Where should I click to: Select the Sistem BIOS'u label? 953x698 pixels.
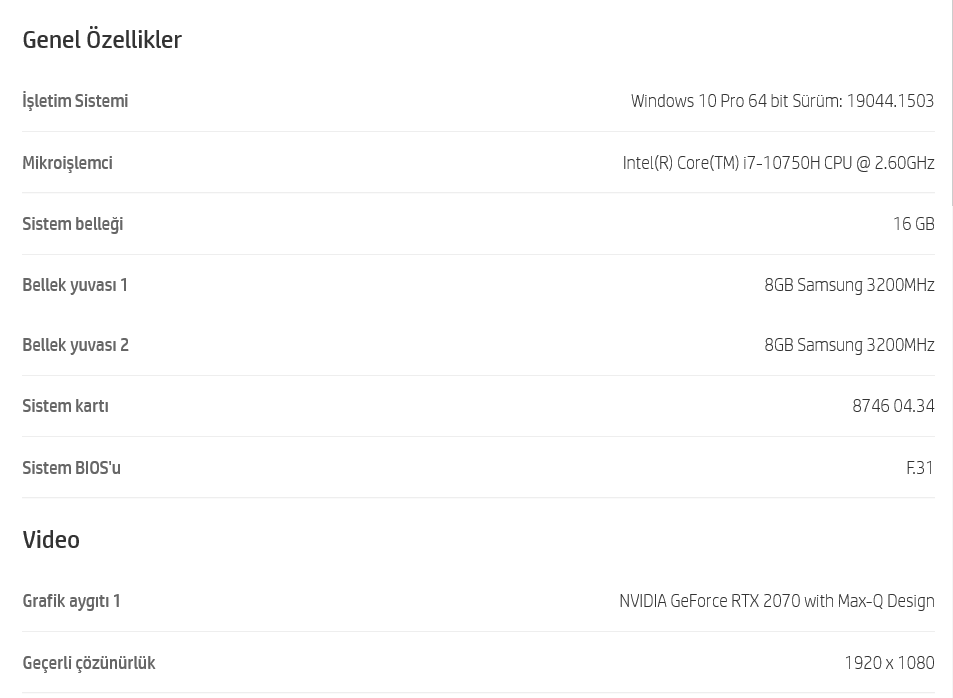[72, 468]
